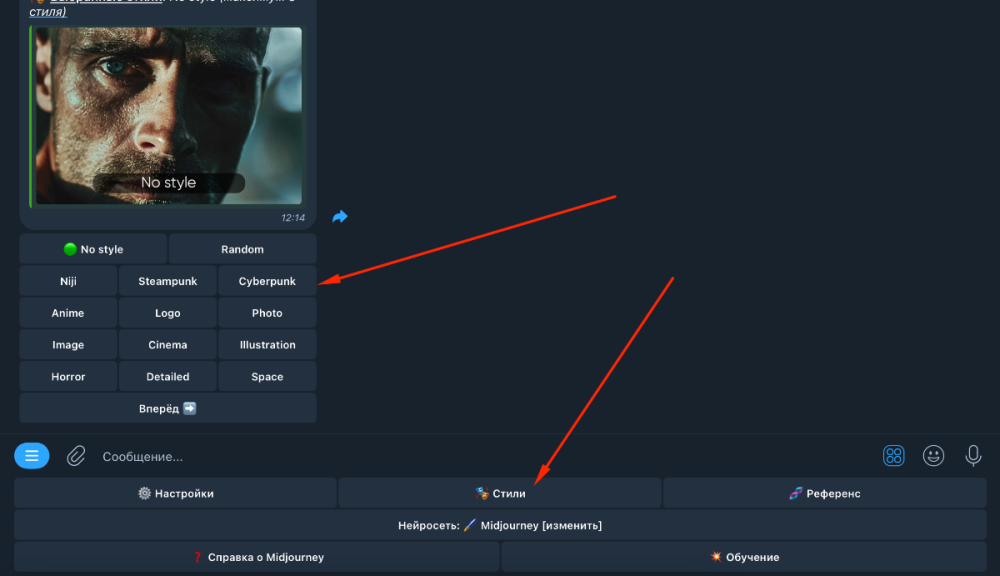
Task: Open the No style preview image
Action: tap(167, 115)
